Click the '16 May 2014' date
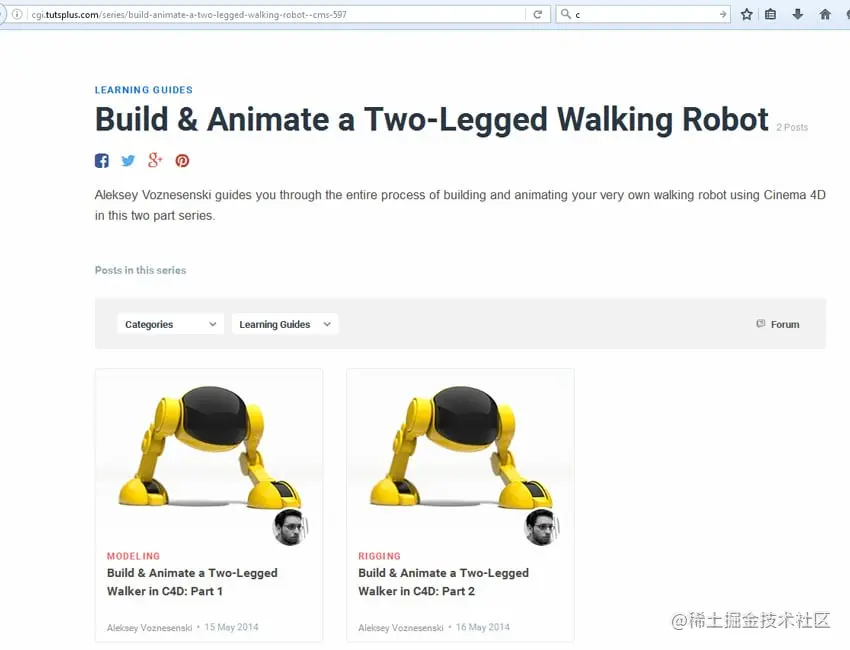This screenshot has height=650, width=850. [x=483, y=627]
